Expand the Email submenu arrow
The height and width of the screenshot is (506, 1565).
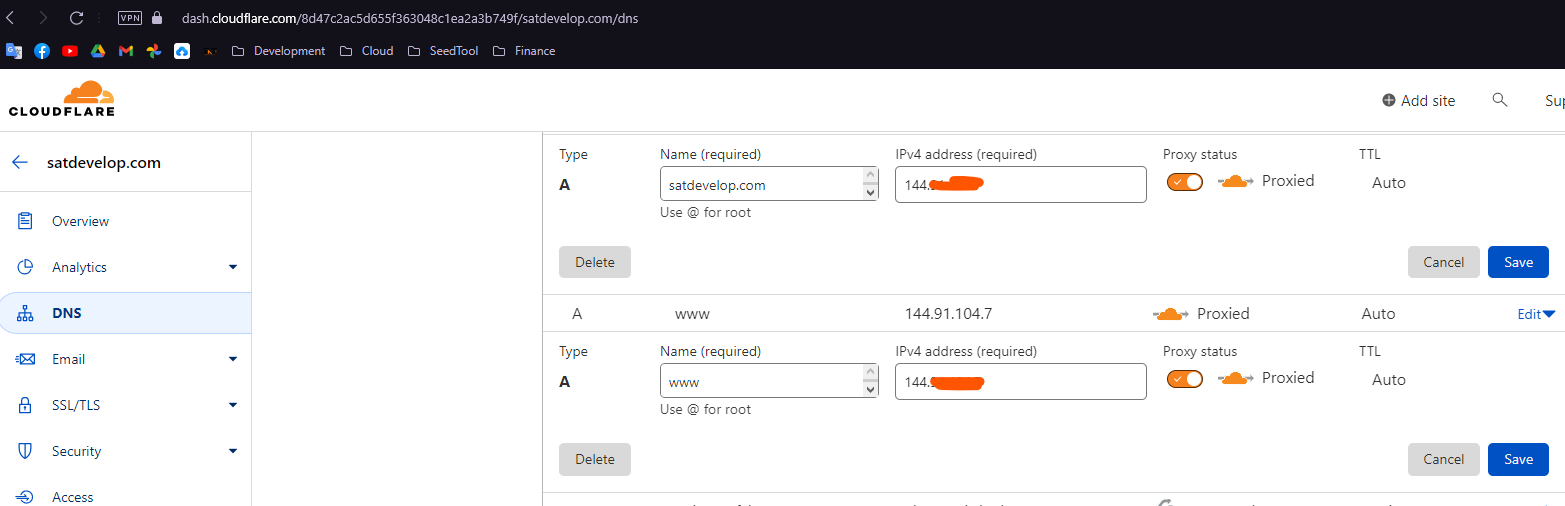[x=233, y=359]
